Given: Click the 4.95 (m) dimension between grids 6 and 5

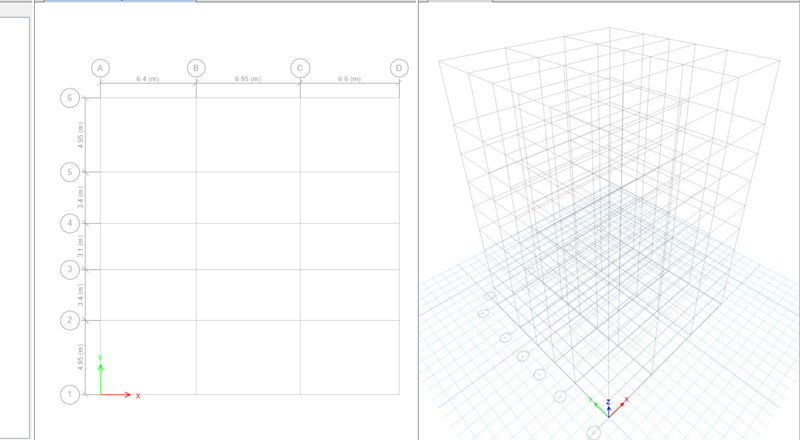Looking at the screenshot, I should click(x=81, y=135).
